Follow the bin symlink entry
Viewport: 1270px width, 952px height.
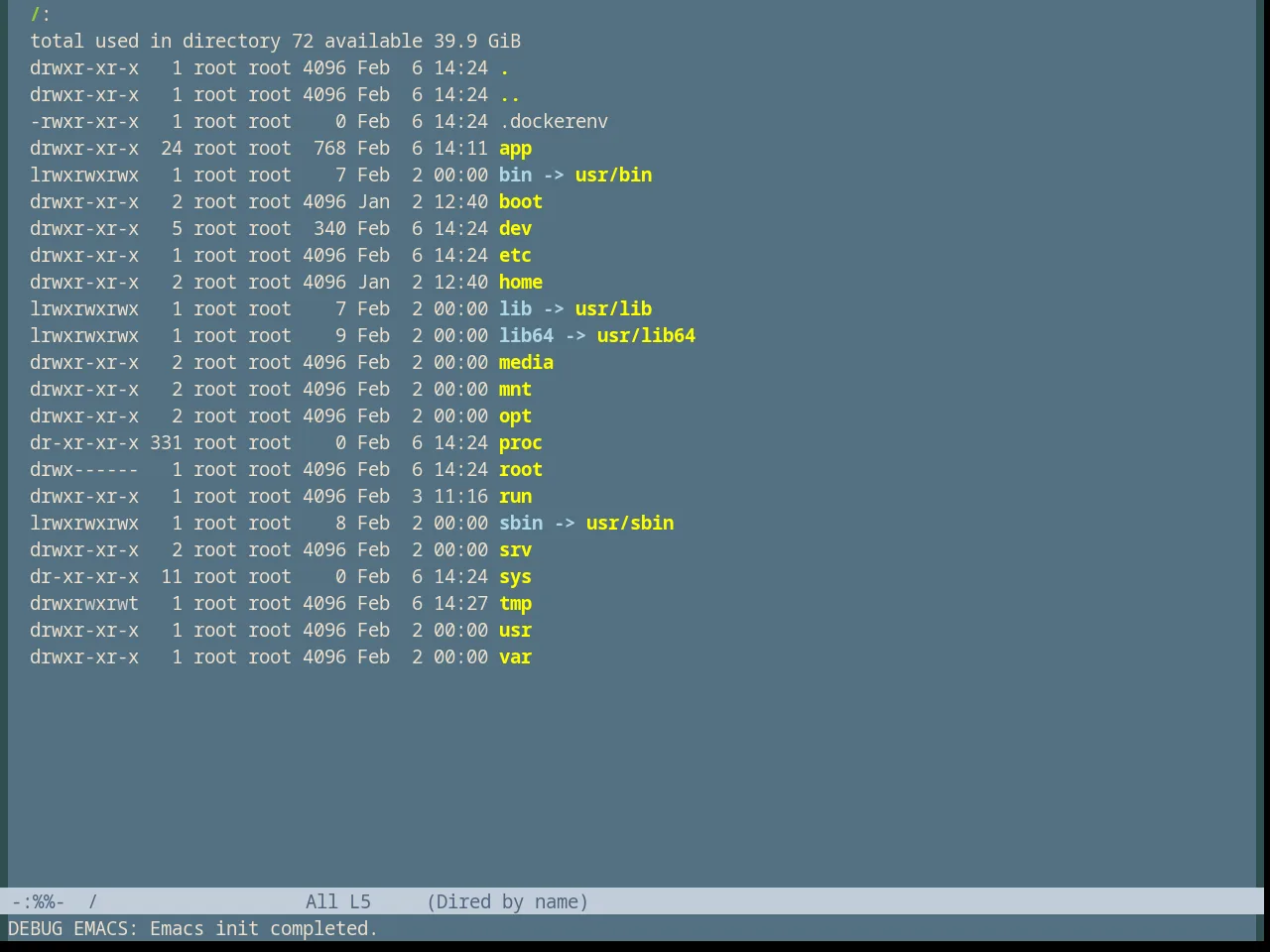click(x=515, y=176)
